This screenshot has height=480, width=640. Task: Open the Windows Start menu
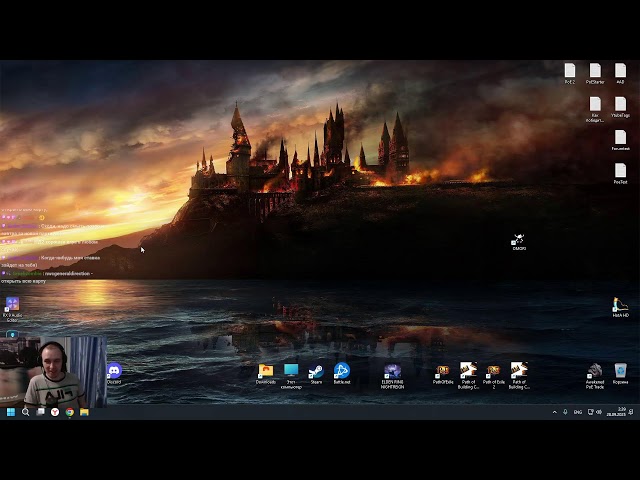(x=11, y=412)
